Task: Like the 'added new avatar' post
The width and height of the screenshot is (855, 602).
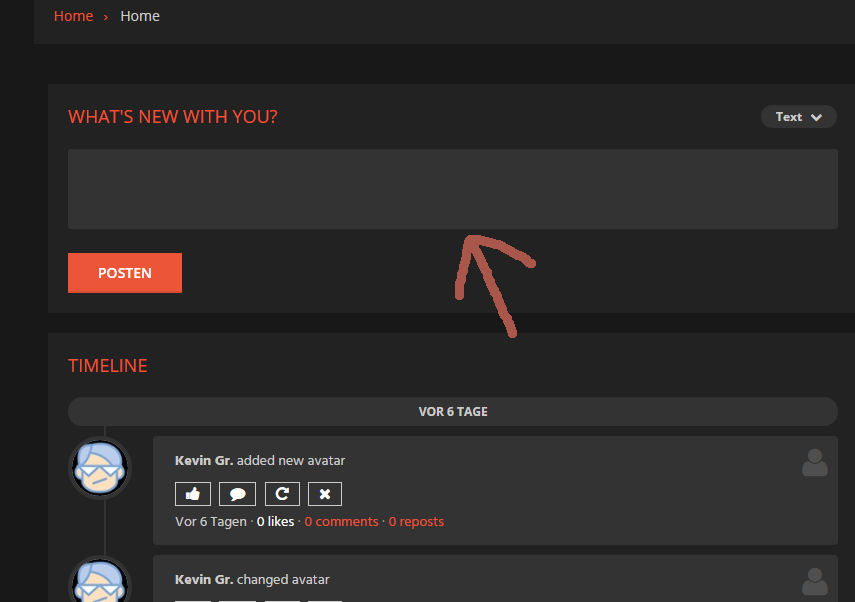Action: pyautogui.click(x=193, y=494)
